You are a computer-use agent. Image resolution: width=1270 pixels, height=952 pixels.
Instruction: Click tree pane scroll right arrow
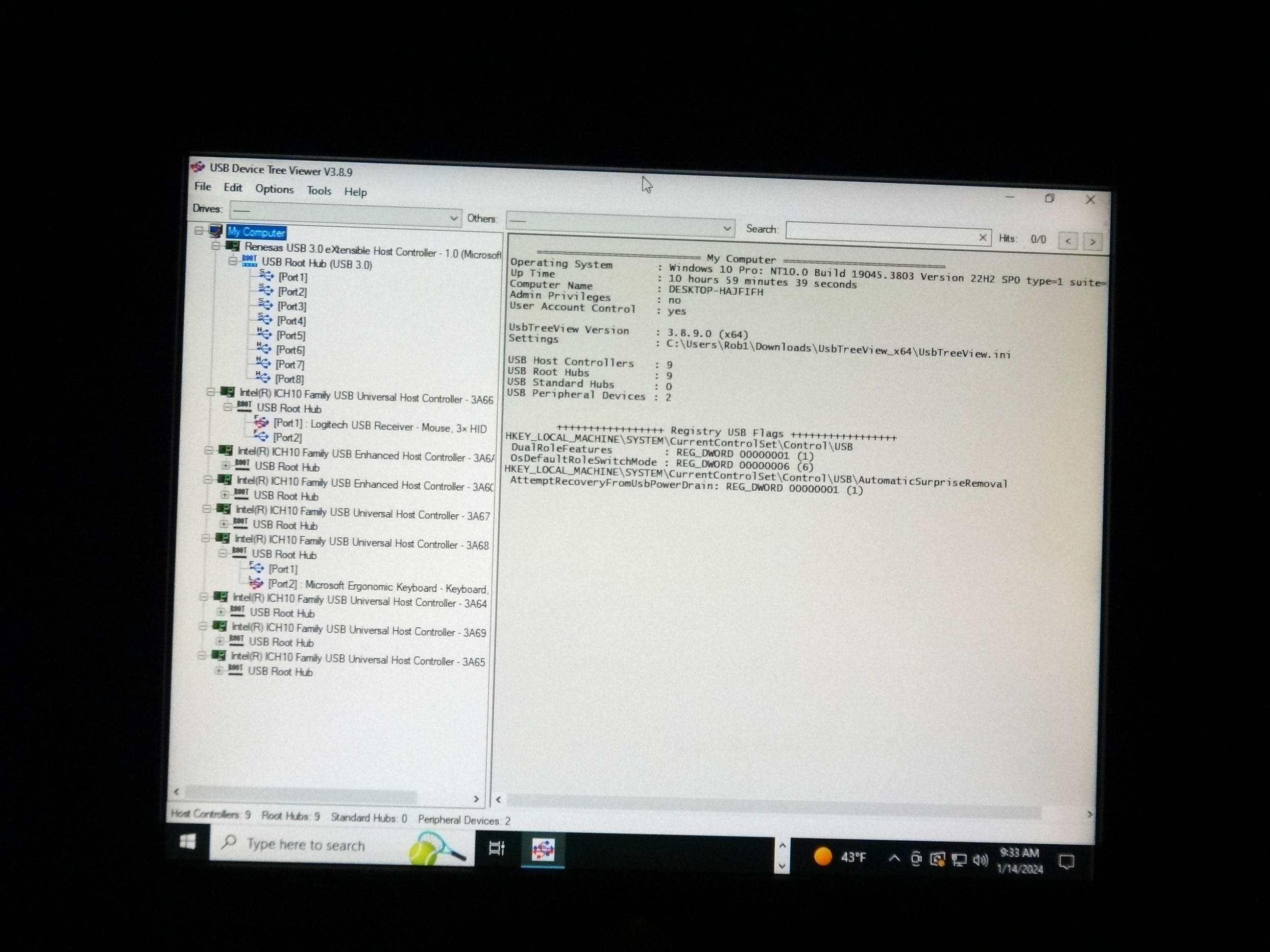point(476,799)
